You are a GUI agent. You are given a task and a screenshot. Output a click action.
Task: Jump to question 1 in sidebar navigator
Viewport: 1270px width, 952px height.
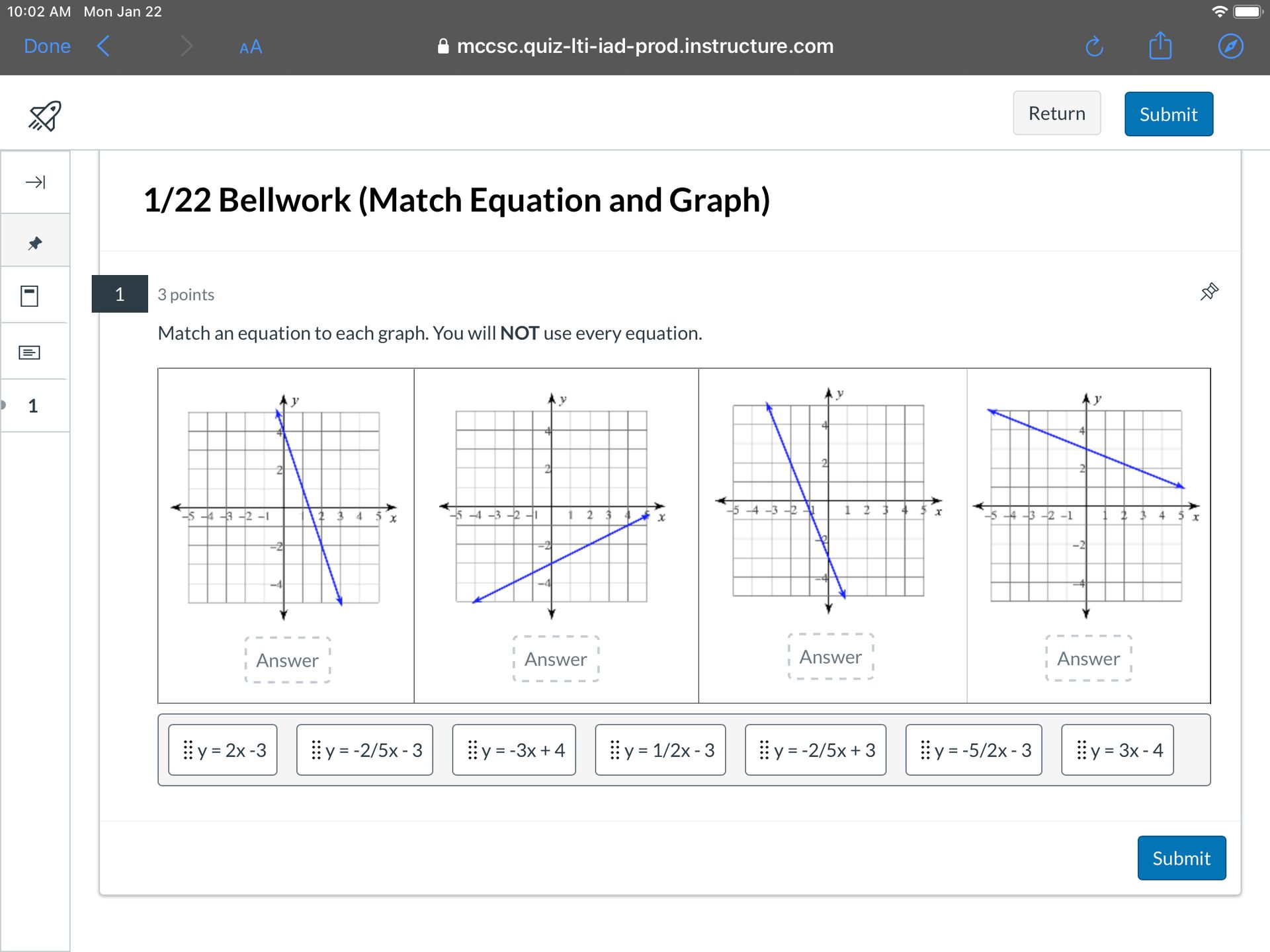click(33, 406)
